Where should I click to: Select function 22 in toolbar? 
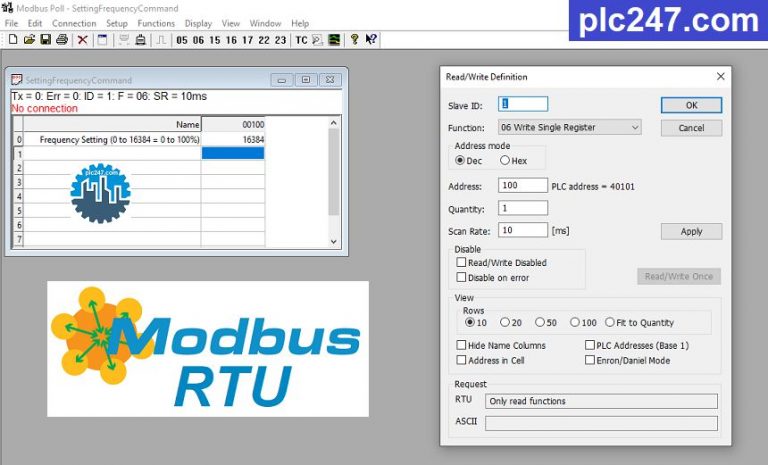pyautogui.click(x=264, y=40)
